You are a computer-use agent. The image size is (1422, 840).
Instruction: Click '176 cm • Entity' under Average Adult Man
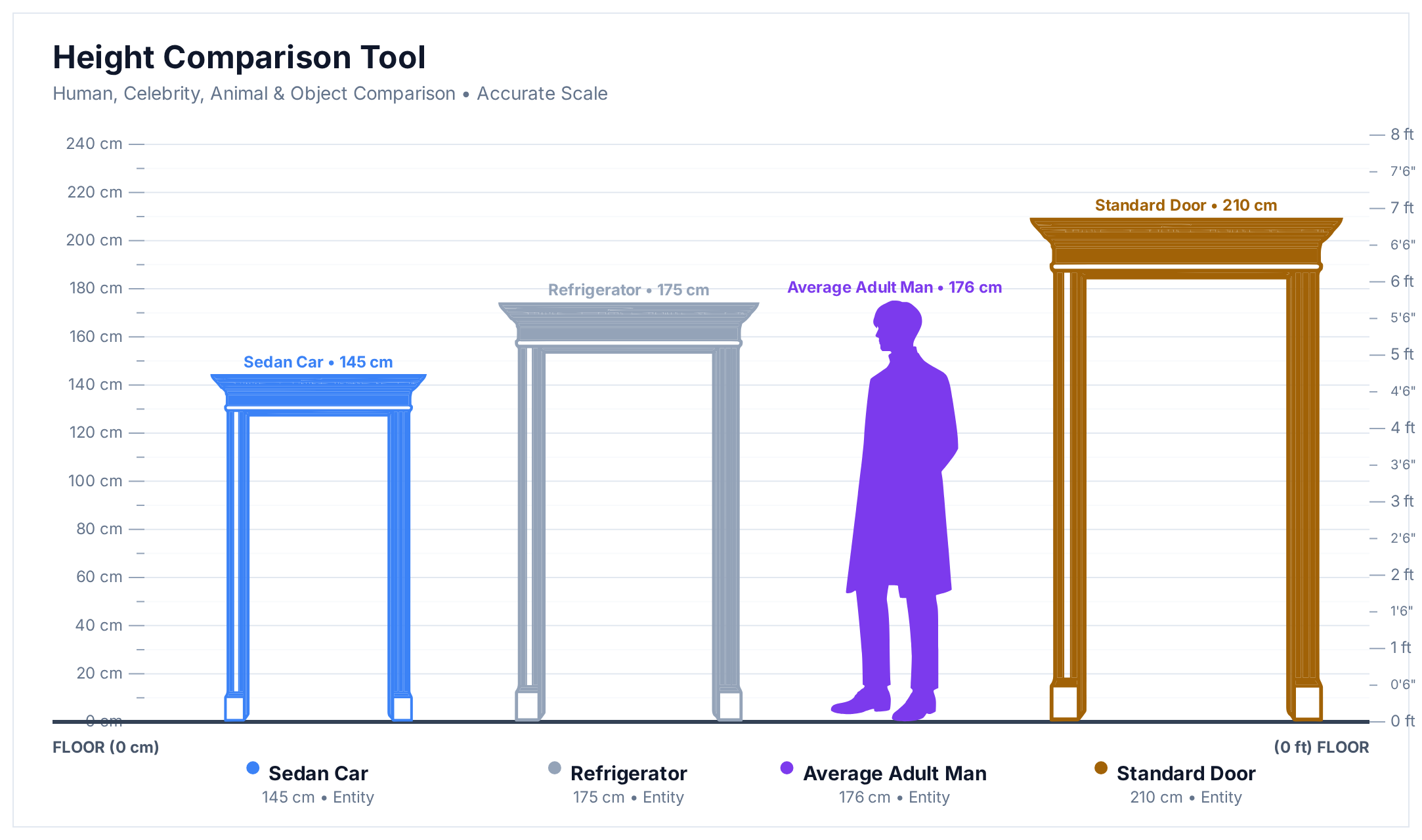tap(895, 797)
